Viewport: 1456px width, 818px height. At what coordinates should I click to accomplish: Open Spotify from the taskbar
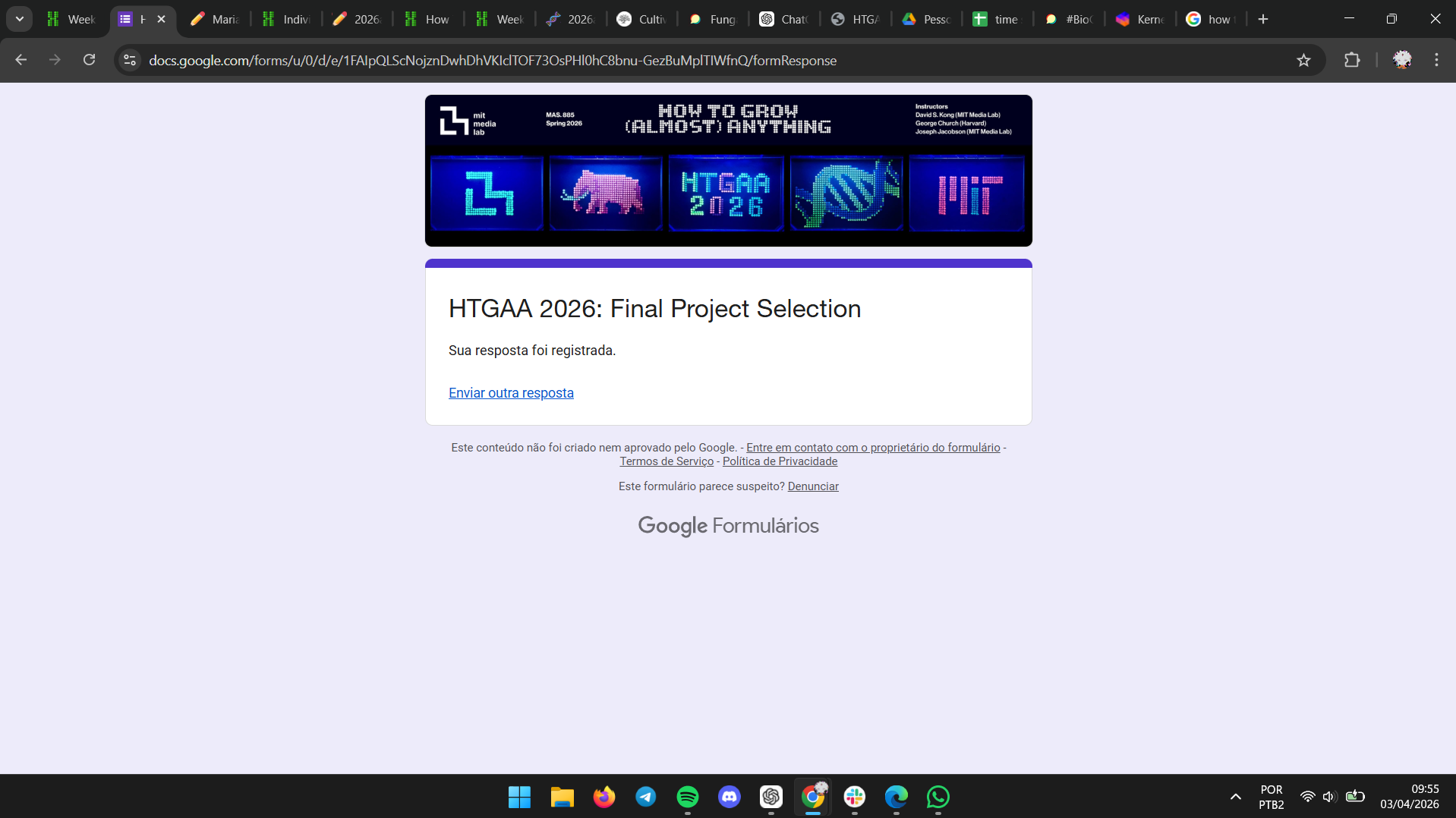tap(688, 797)
